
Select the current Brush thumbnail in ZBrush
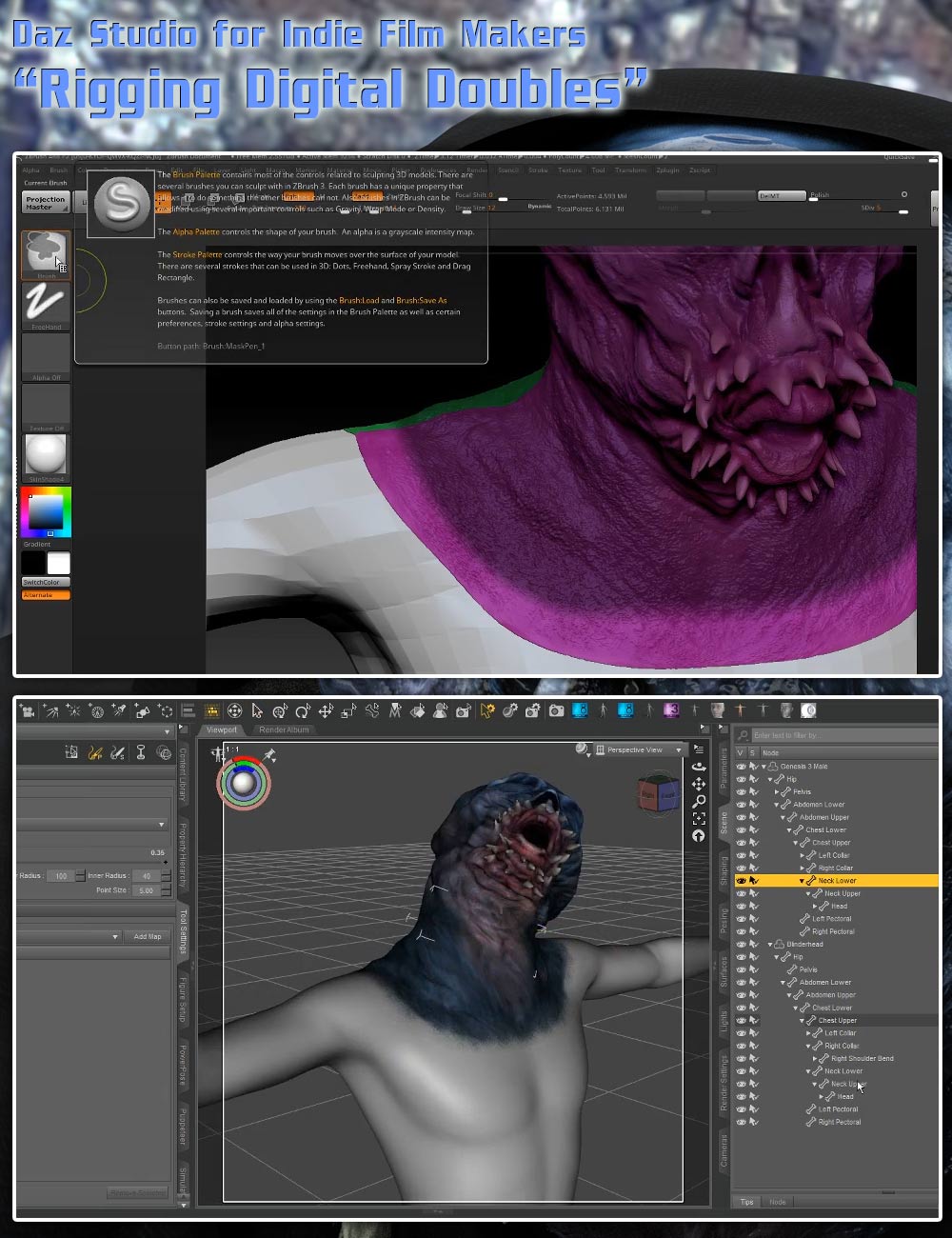[x=46, y=254]
